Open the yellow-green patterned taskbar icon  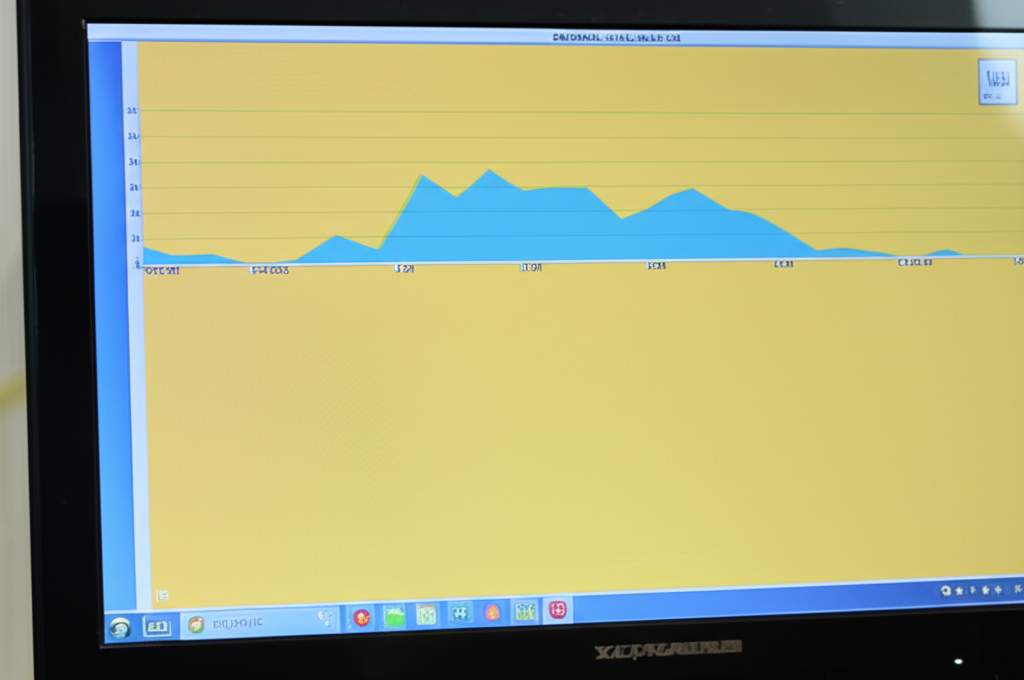[525, 611]
